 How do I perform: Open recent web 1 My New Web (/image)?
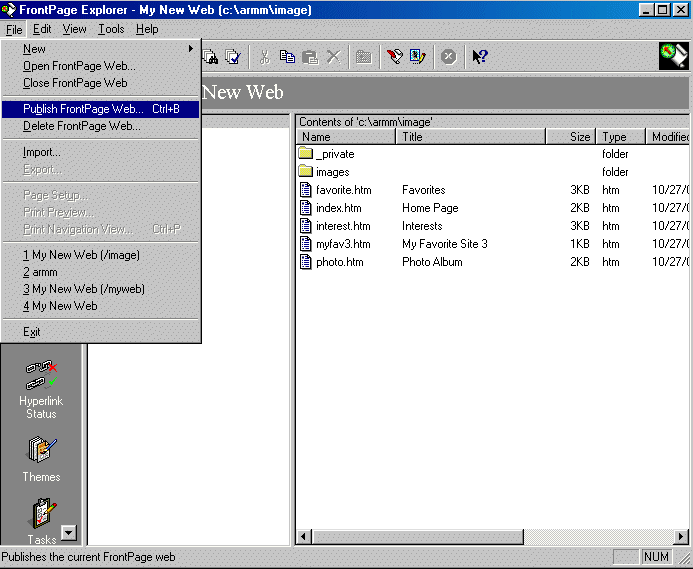(x=101, y=255)
